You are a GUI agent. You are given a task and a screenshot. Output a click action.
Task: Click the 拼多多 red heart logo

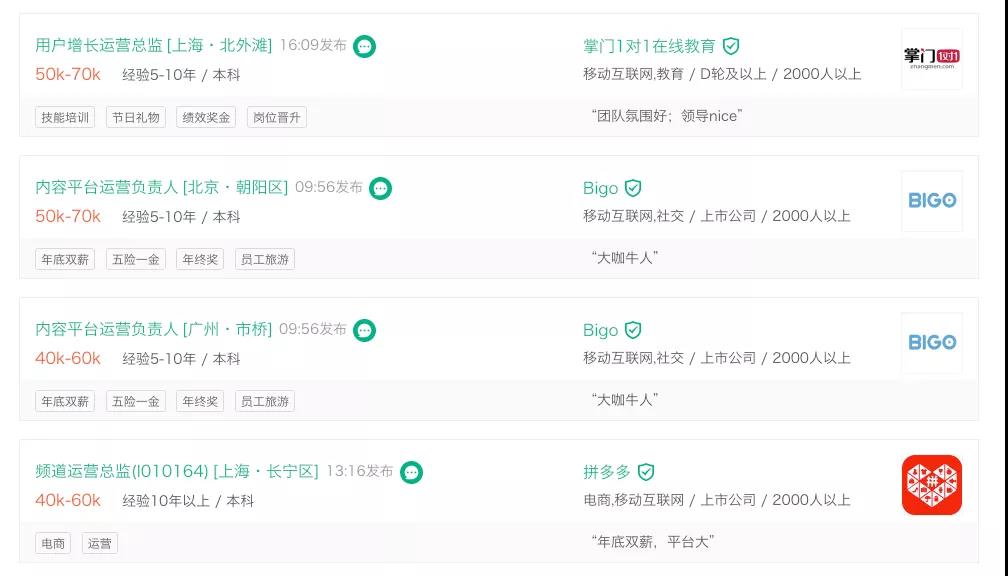(932, 485)
